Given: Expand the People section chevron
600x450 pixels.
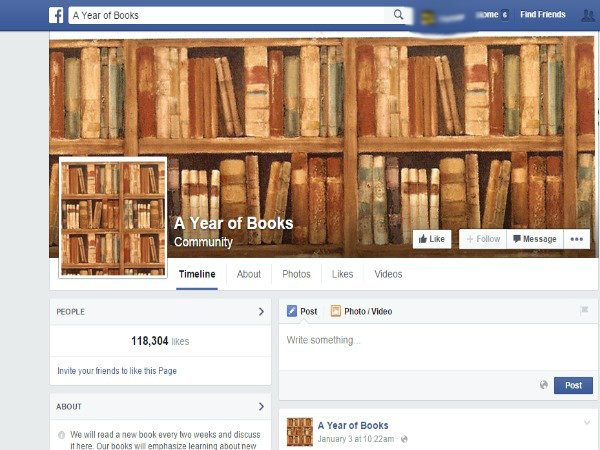Looking at the screenshot, I should click(261, 312).
